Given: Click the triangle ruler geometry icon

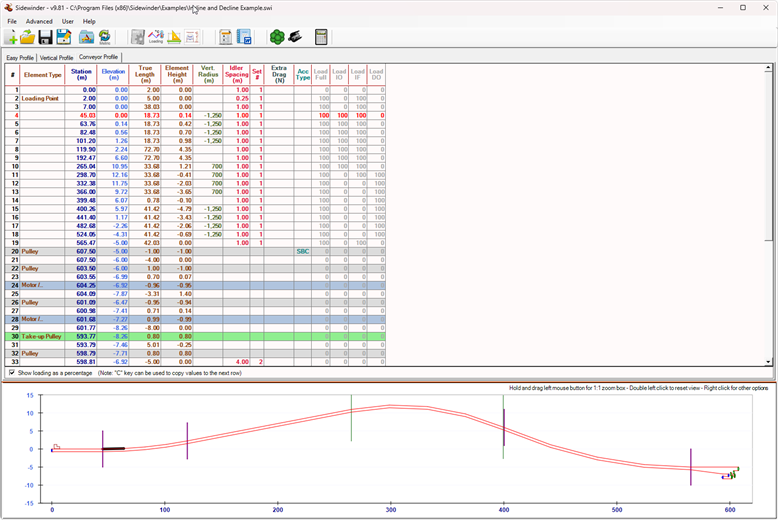Looking at the screenshot, I should 174,37.
